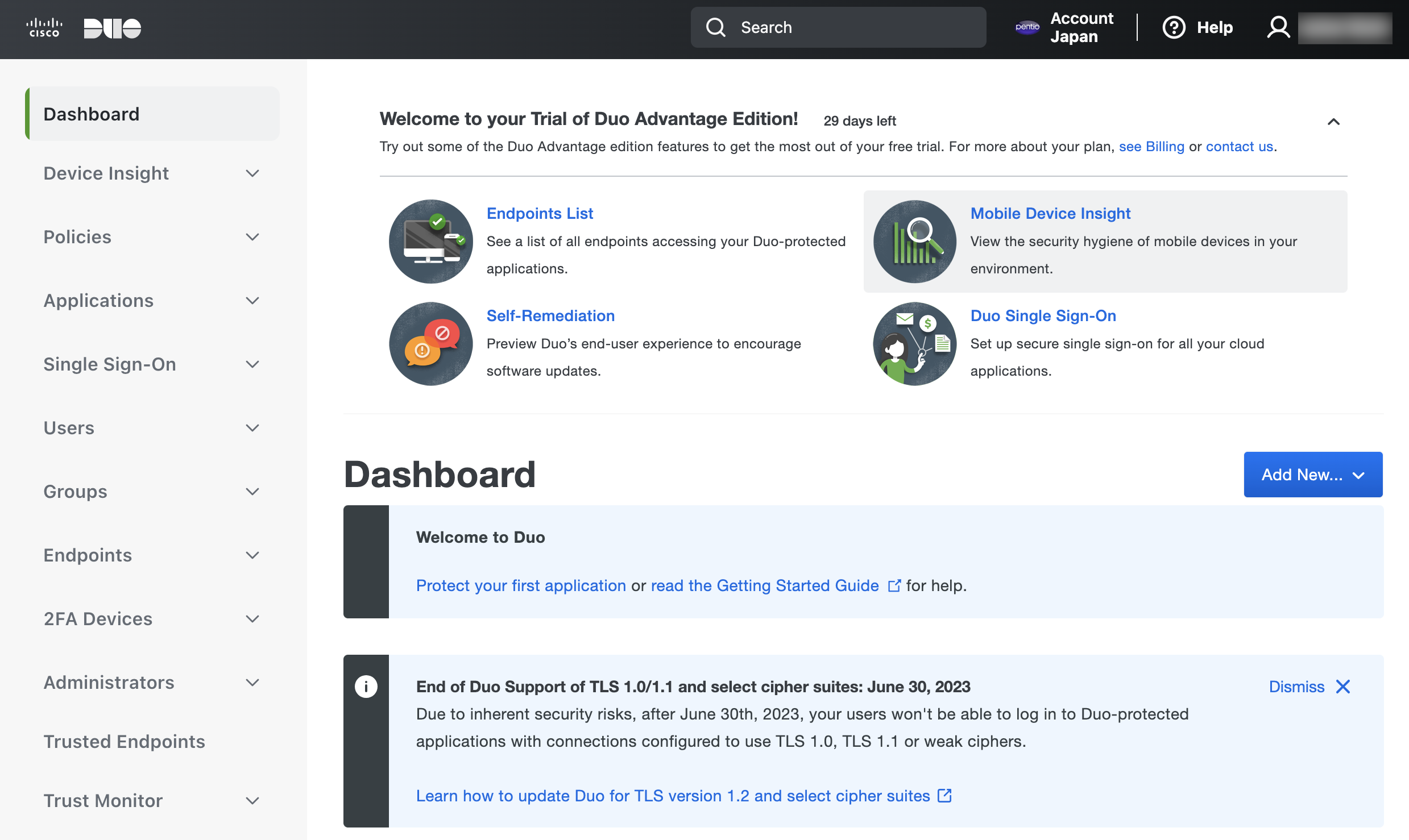
Task: Open Endpoints menu item
Action: tap(88, 555)
